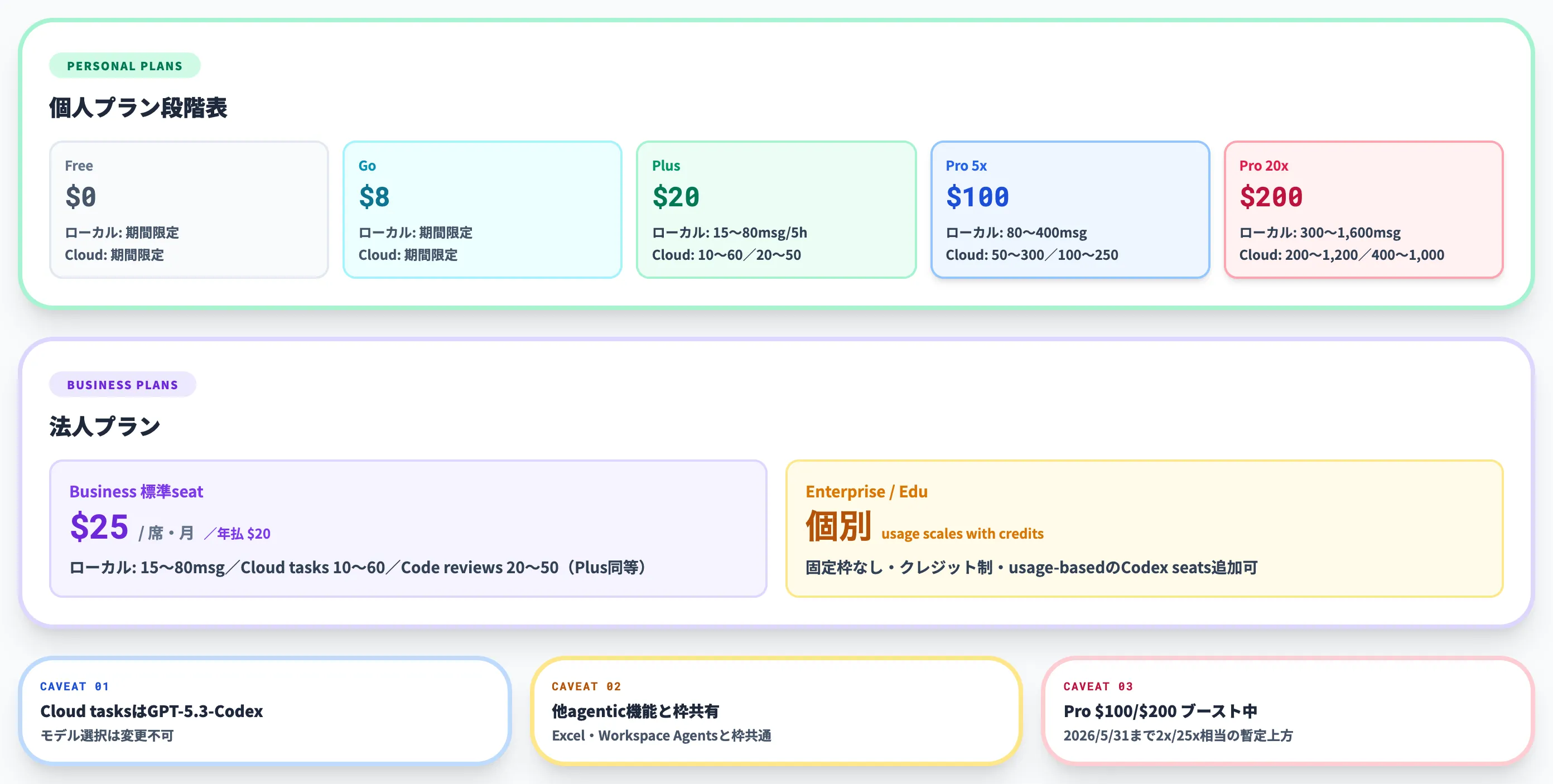Screen dimensions: 1553x784
Task: Click 固定枠なし・クレジット制 description line
Action: (x=1031, y=568)
